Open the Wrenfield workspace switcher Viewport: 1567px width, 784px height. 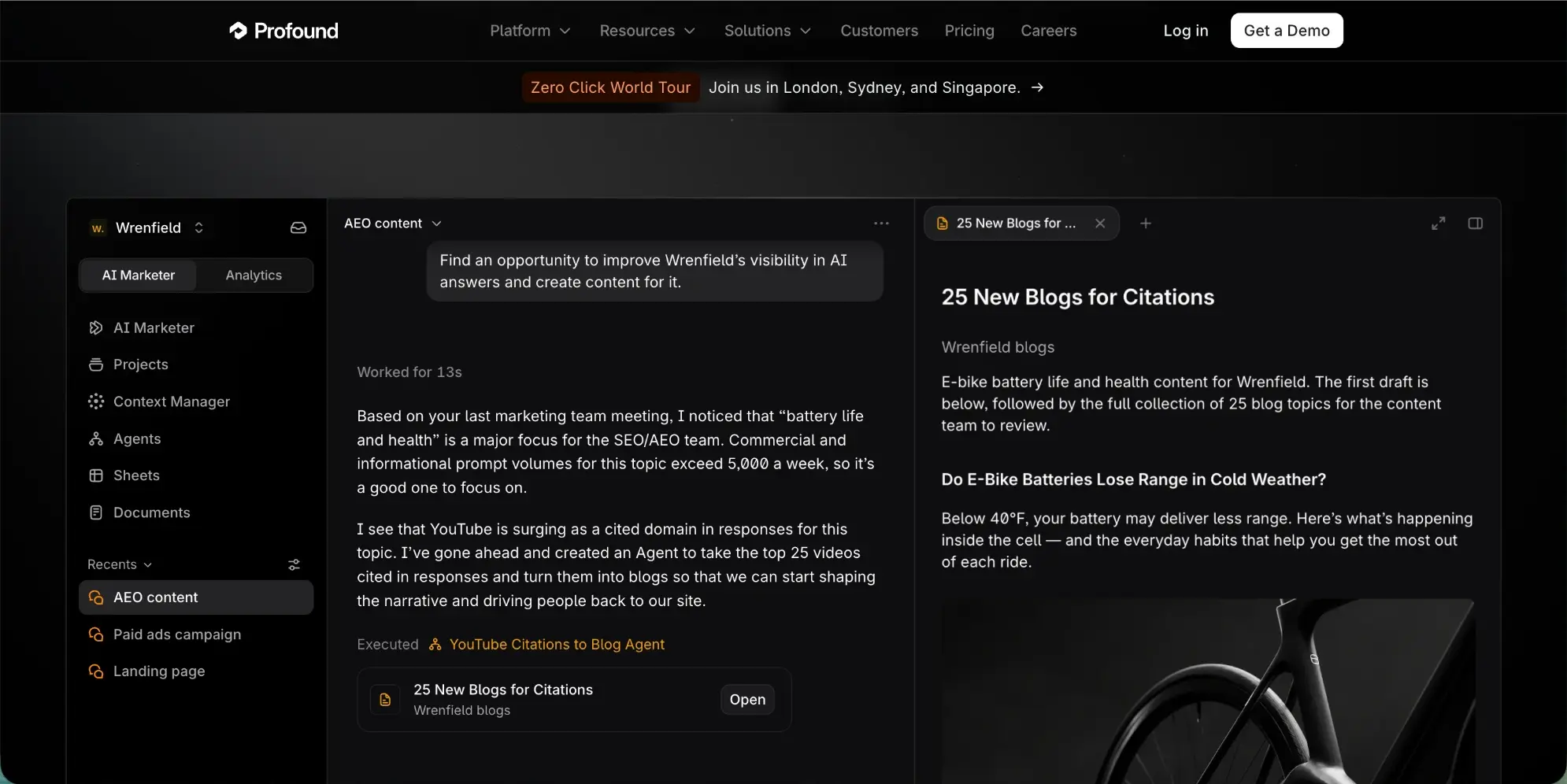click(x=147, y=227)
